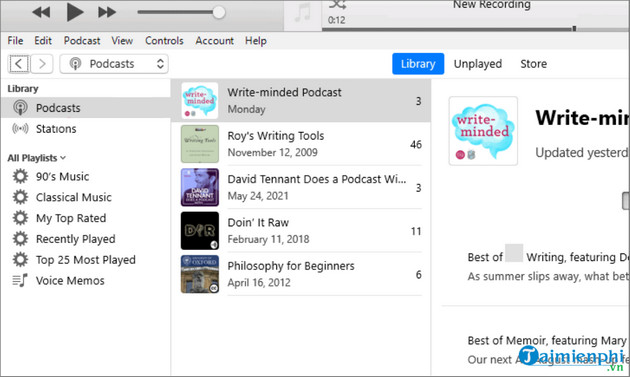Open the Help menu
The height and width of the screenshot is (377, 630).
point(256,41)
